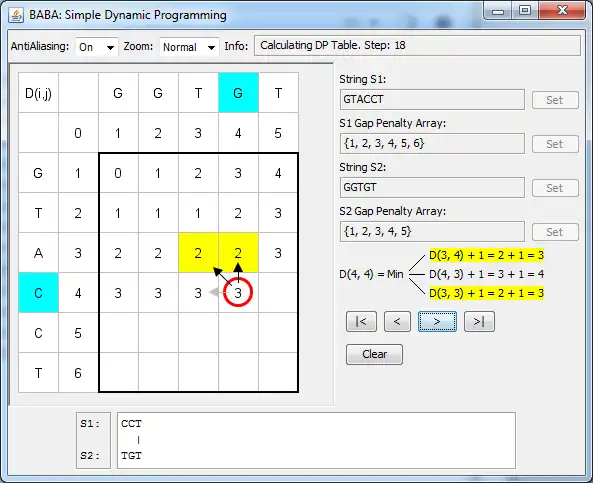Click the Java app icon in title bar
The image size is (593, 483).
click(x=16, y=15)
